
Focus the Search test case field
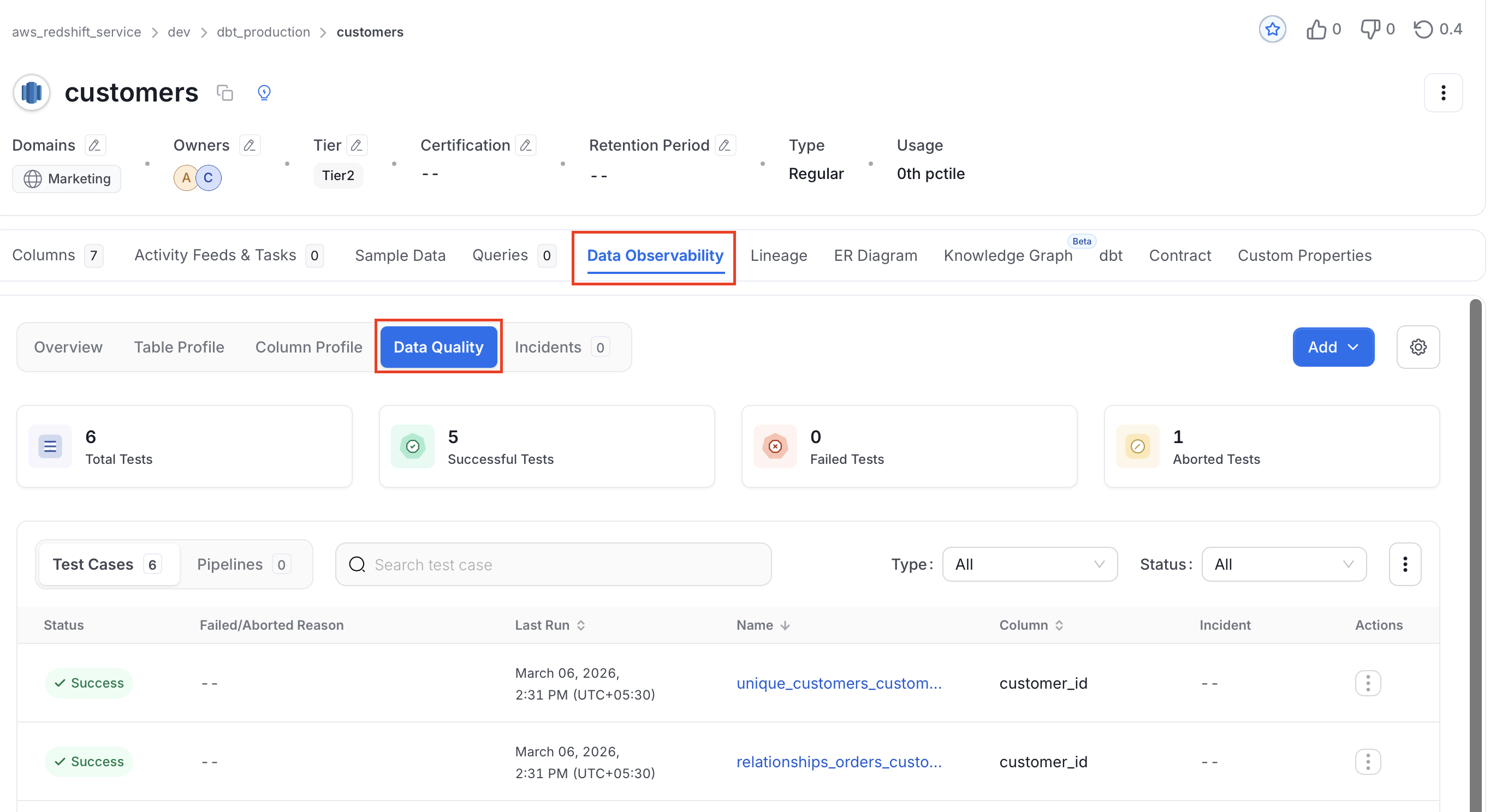click(553, 564)
